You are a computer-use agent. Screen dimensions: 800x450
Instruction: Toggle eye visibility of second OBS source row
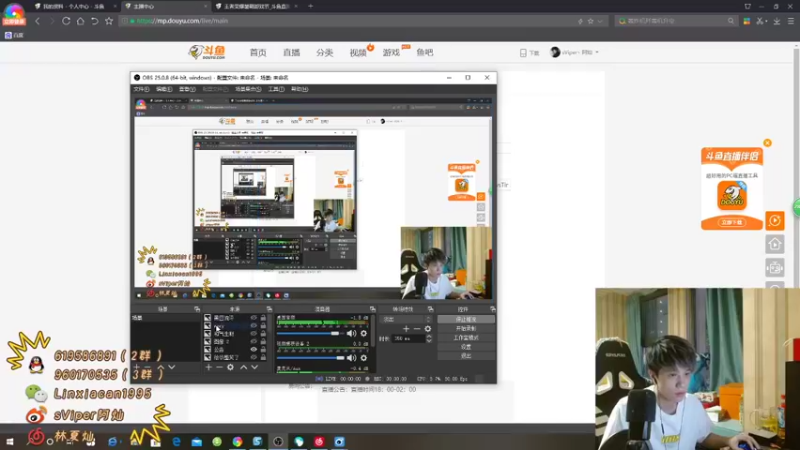254,326
